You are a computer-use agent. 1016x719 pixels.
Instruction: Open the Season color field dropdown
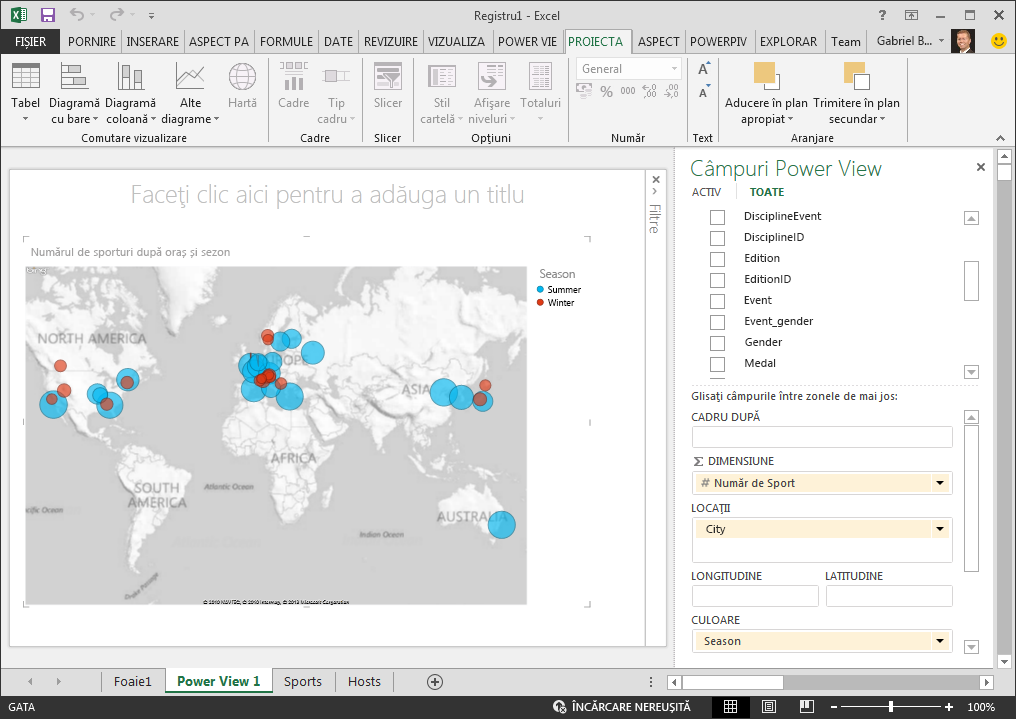(x=940, y=641)
